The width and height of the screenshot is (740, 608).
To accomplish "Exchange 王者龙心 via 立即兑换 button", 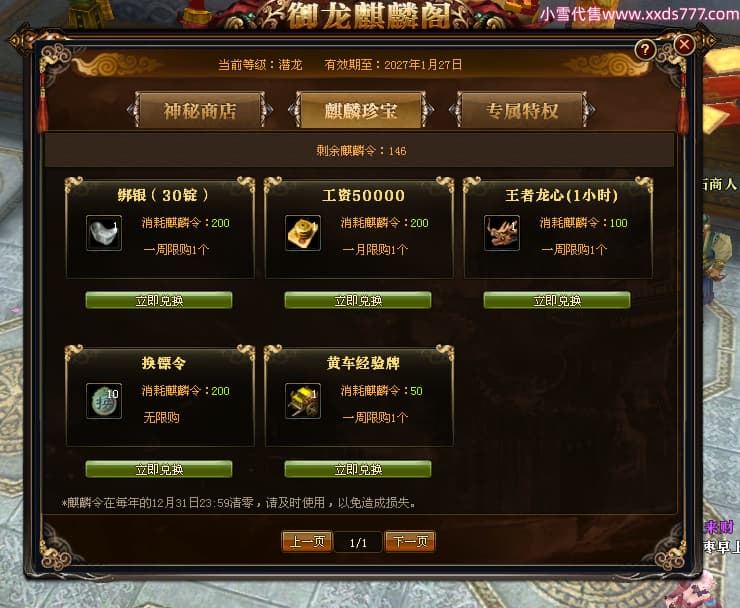I will pos(557,300).
